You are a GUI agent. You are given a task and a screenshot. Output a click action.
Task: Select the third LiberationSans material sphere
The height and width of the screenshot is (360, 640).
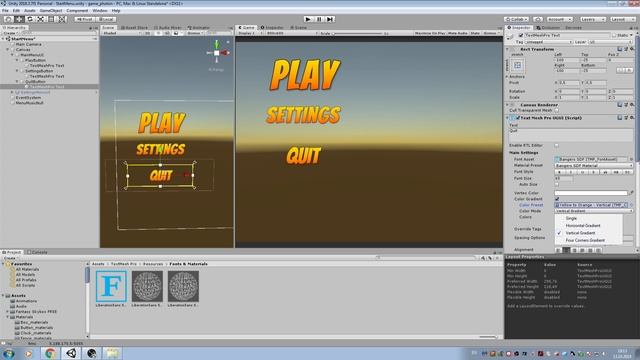(183, 287)
